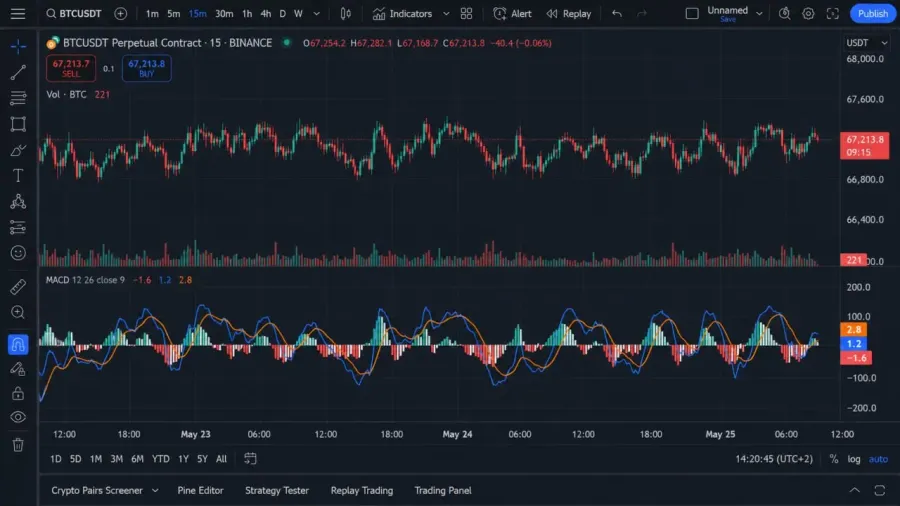900x506 pixels.
Task: Select the Vol · BTC indicator legend
Action: click(x=66, y=94)
